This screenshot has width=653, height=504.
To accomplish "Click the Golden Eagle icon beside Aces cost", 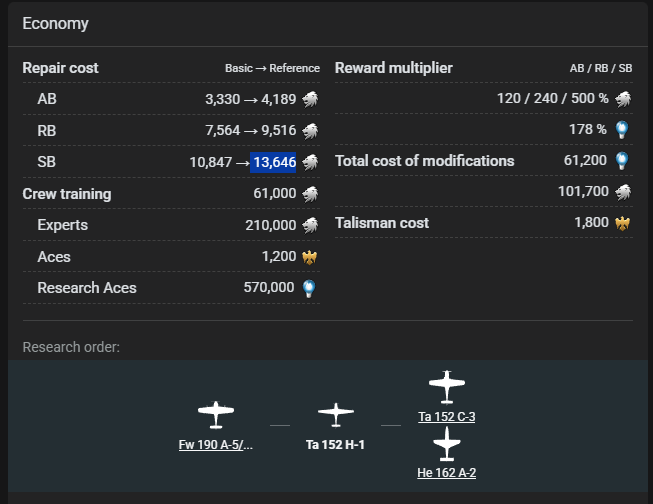I will tap(310, 256).
